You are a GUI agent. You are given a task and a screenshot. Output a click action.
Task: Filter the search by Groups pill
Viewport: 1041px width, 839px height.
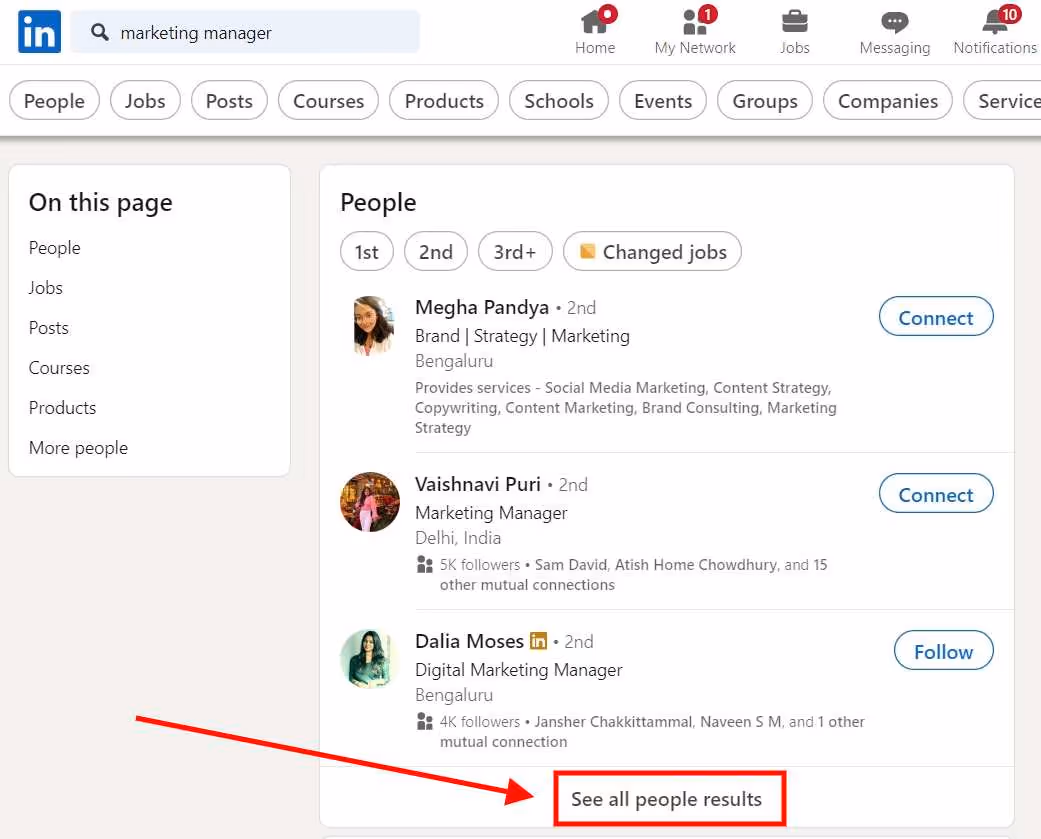tap(765, 101)
